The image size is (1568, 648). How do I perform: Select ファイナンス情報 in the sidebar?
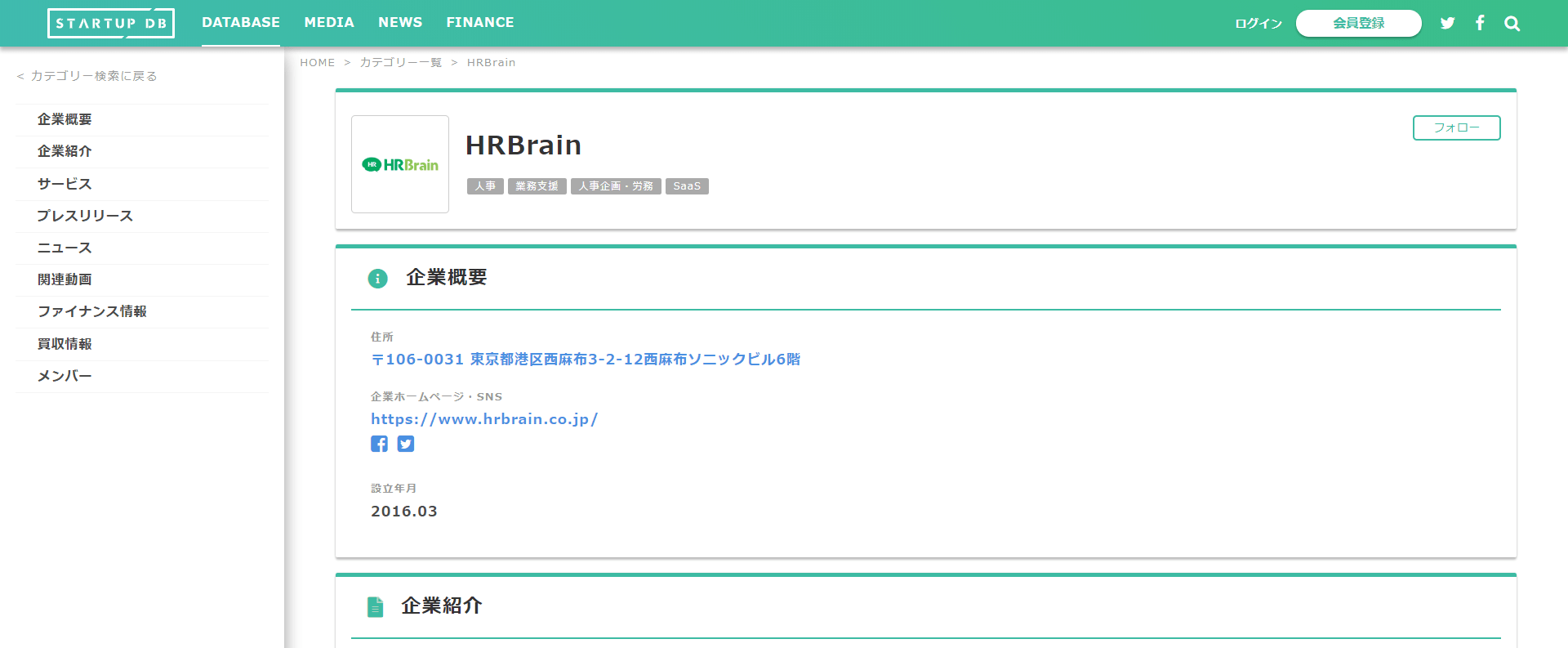click(x=142, y=311)
